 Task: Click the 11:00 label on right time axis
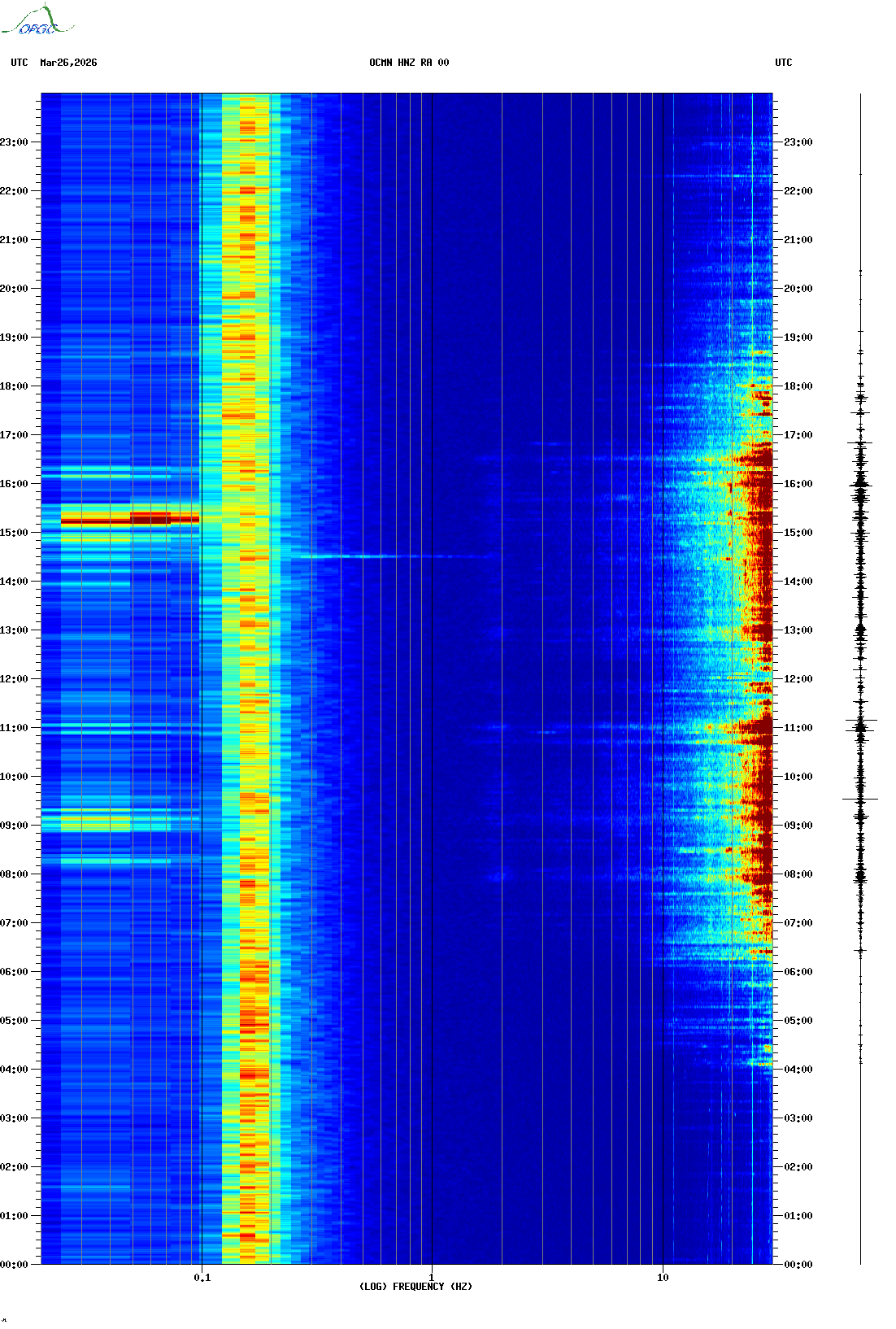798,728
